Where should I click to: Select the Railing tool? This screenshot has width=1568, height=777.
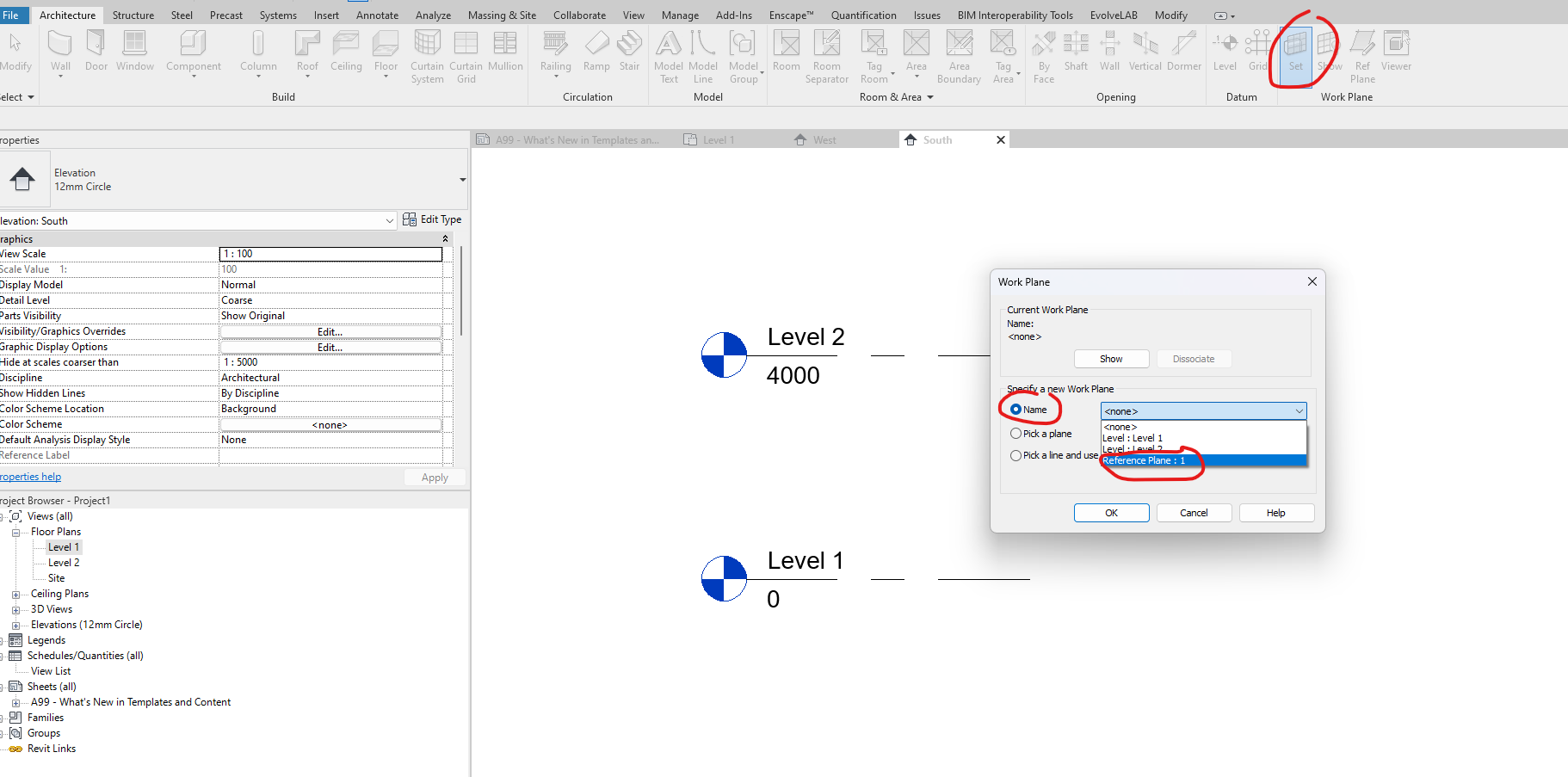click(x=555, y=52)
